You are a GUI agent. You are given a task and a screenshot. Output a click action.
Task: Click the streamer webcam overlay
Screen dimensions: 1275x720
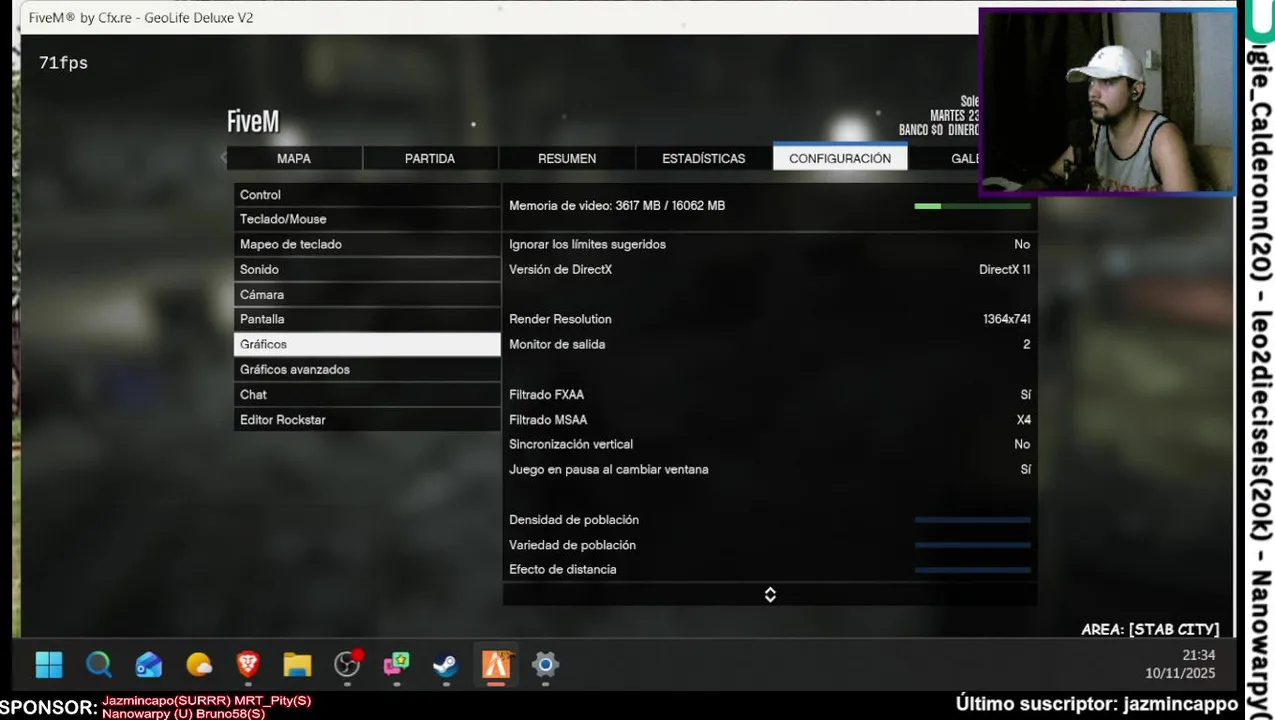click(x=1107, y=101)
